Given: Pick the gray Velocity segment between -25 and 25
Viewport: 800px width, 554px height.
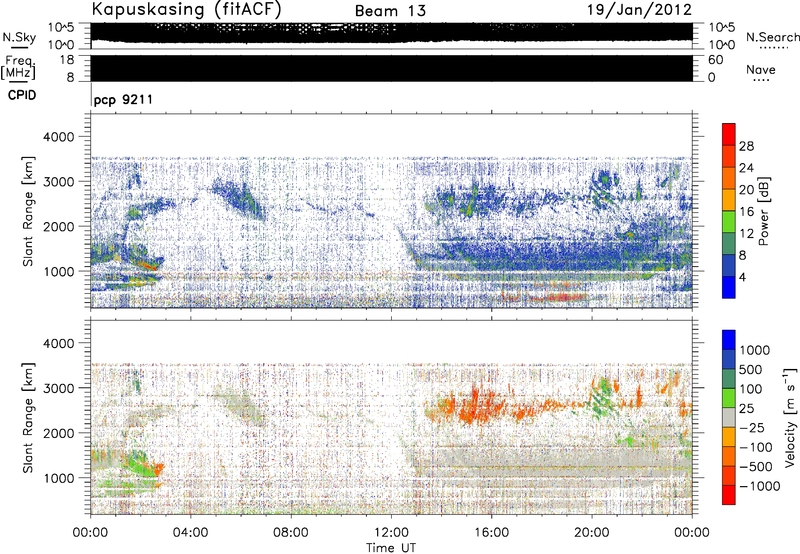Looking at the screenshot, I should [x=729, y=417].
